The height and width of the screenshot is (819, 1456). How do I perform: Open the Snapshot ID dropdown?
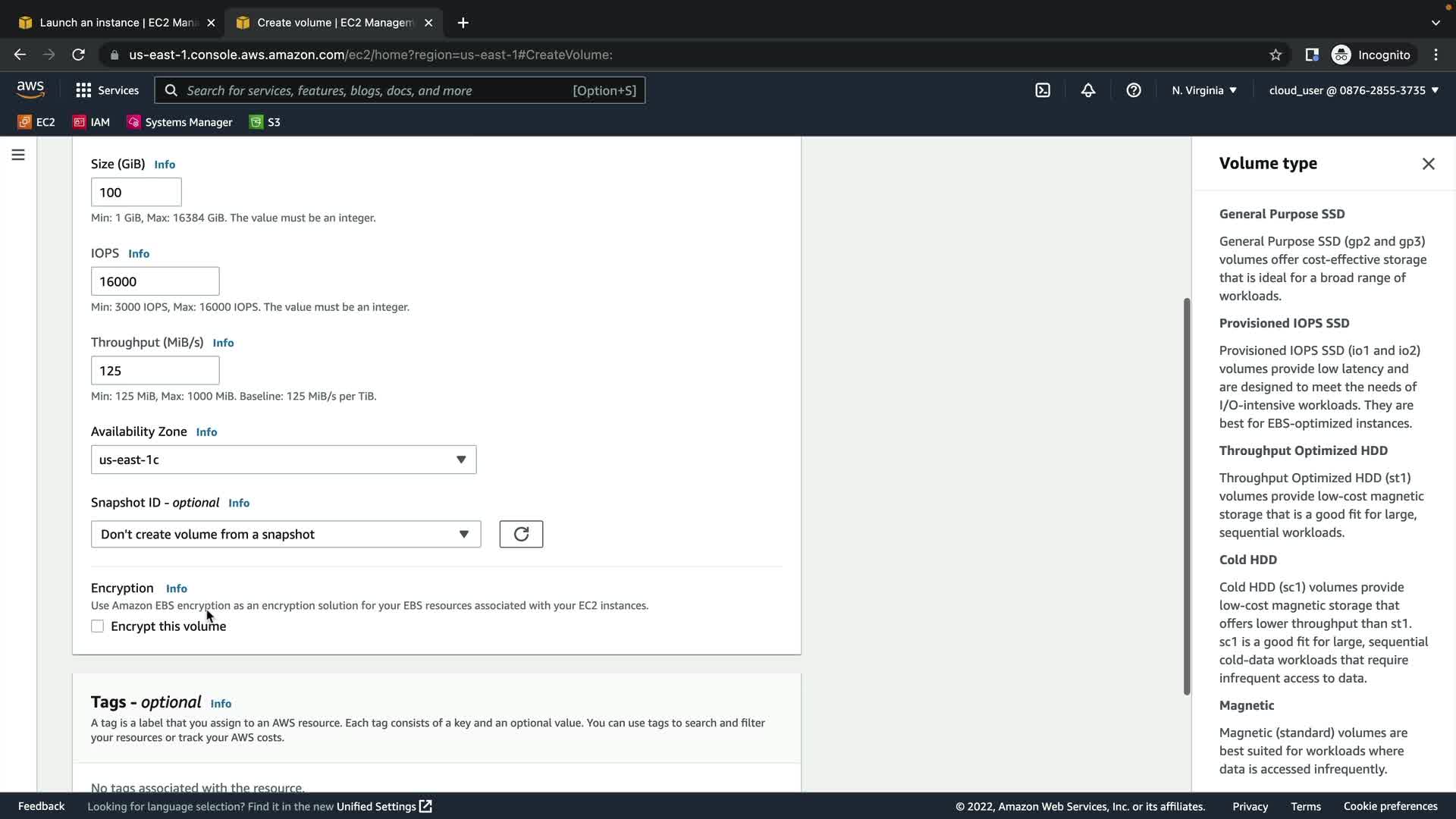[286, 534]
